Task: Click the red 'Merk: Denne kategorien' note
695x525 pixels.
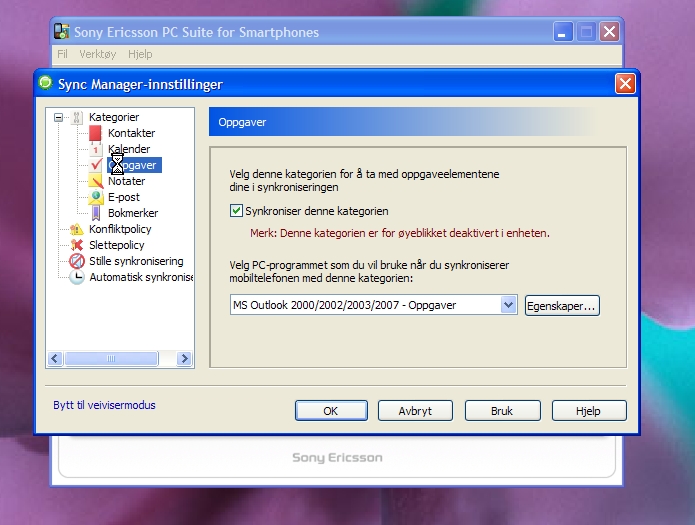Action: coord(400,233)
